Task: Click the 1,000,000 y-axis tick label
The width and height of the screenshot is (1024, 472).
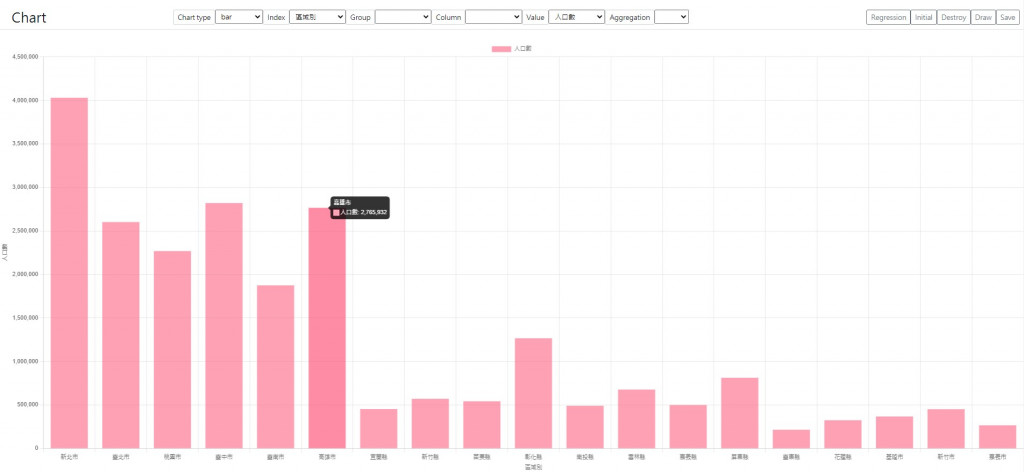Action: point(26,361)
